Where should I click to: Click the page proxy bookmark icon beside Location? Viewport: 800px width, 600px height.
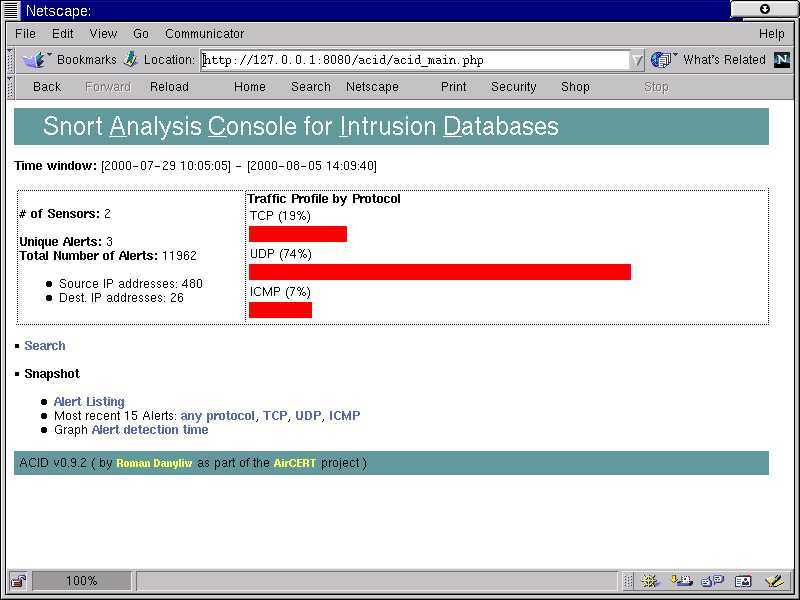pos(131,59)
